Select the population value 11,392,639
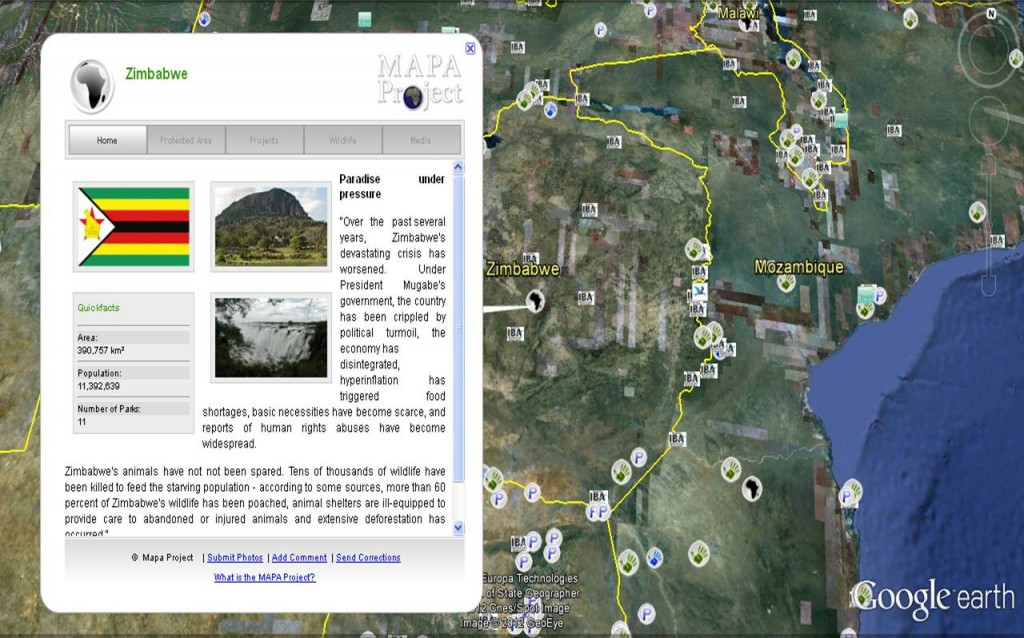 (x=99, y=386)
